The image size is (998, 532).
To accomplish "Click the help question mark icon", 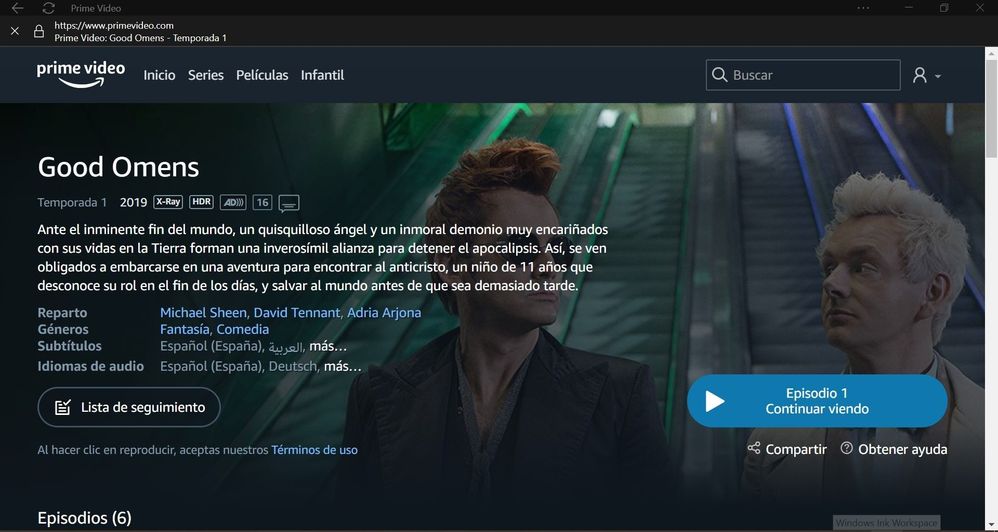I will pyautogui.click(x=847, y=448).
